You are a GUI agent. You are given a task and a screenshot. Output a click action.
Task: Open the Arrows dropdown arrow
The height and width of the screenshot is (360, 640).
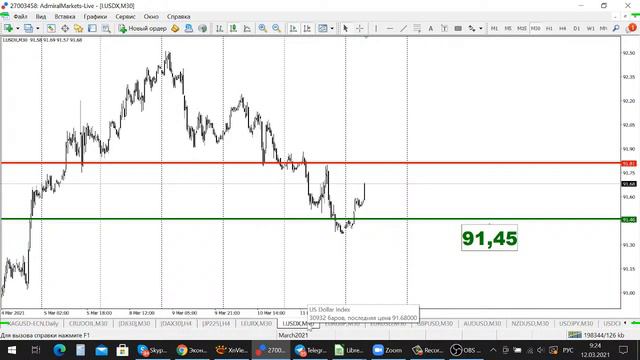(481, 29)
